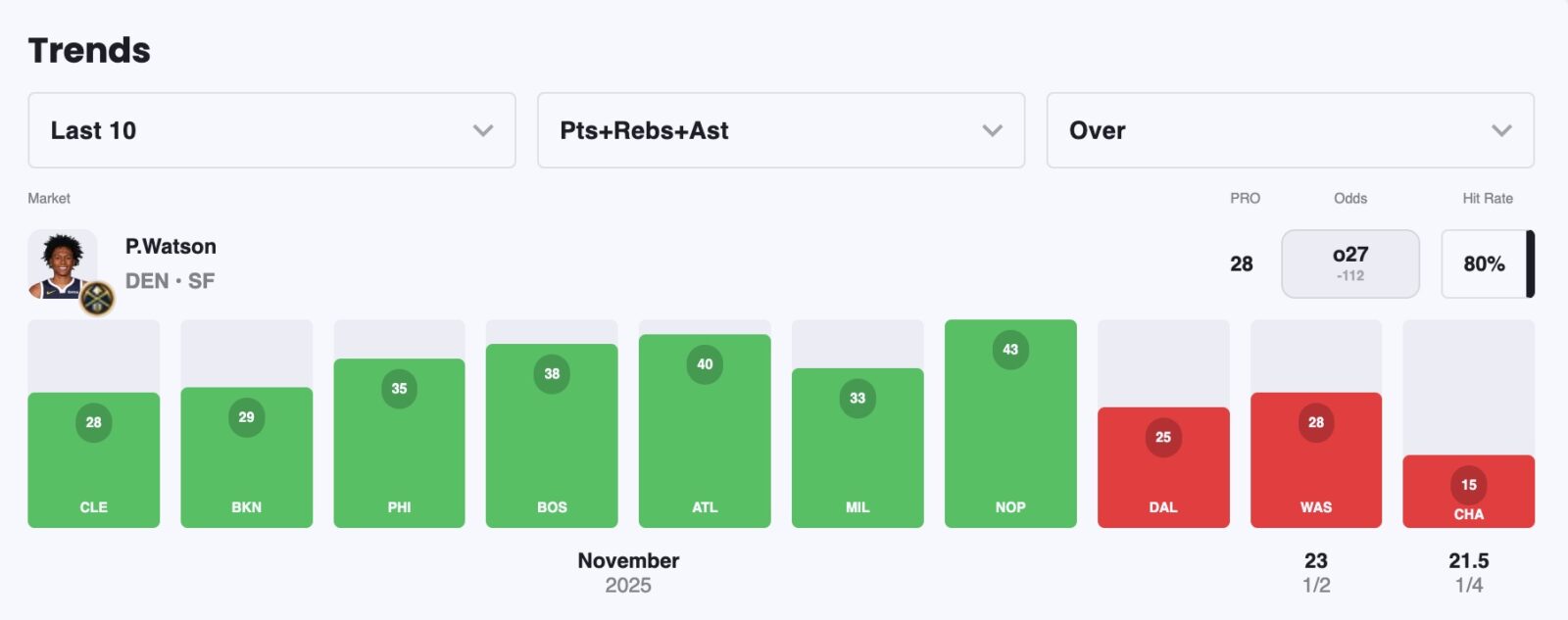
Task: Open the Last 10 dropdown
Action: tap(271, 130)
